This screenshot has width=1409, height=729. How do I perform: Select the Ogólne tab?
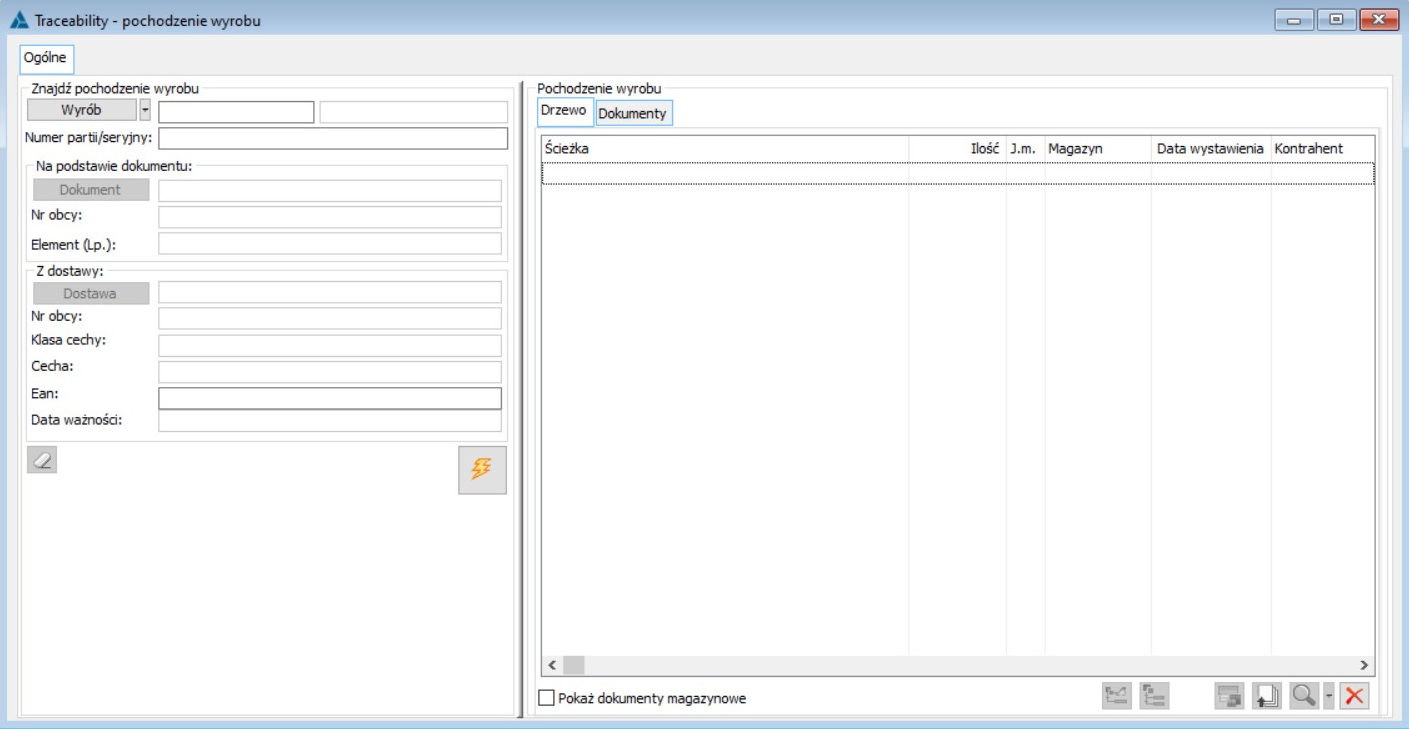(45, 58)
